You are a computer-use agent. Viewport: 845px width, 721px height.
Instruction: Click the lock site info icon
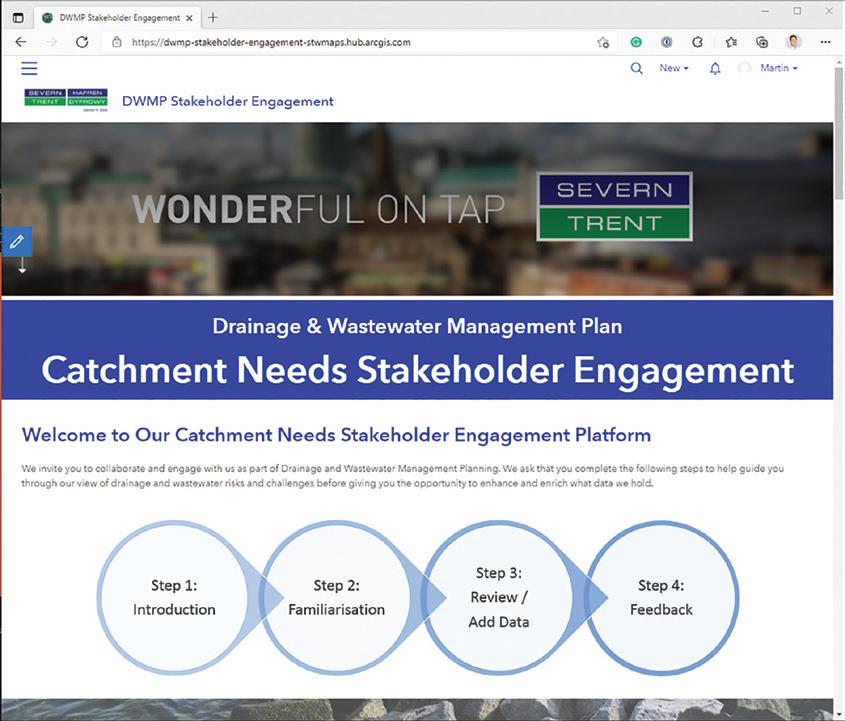pyautogui.click(x=116, y=42)
